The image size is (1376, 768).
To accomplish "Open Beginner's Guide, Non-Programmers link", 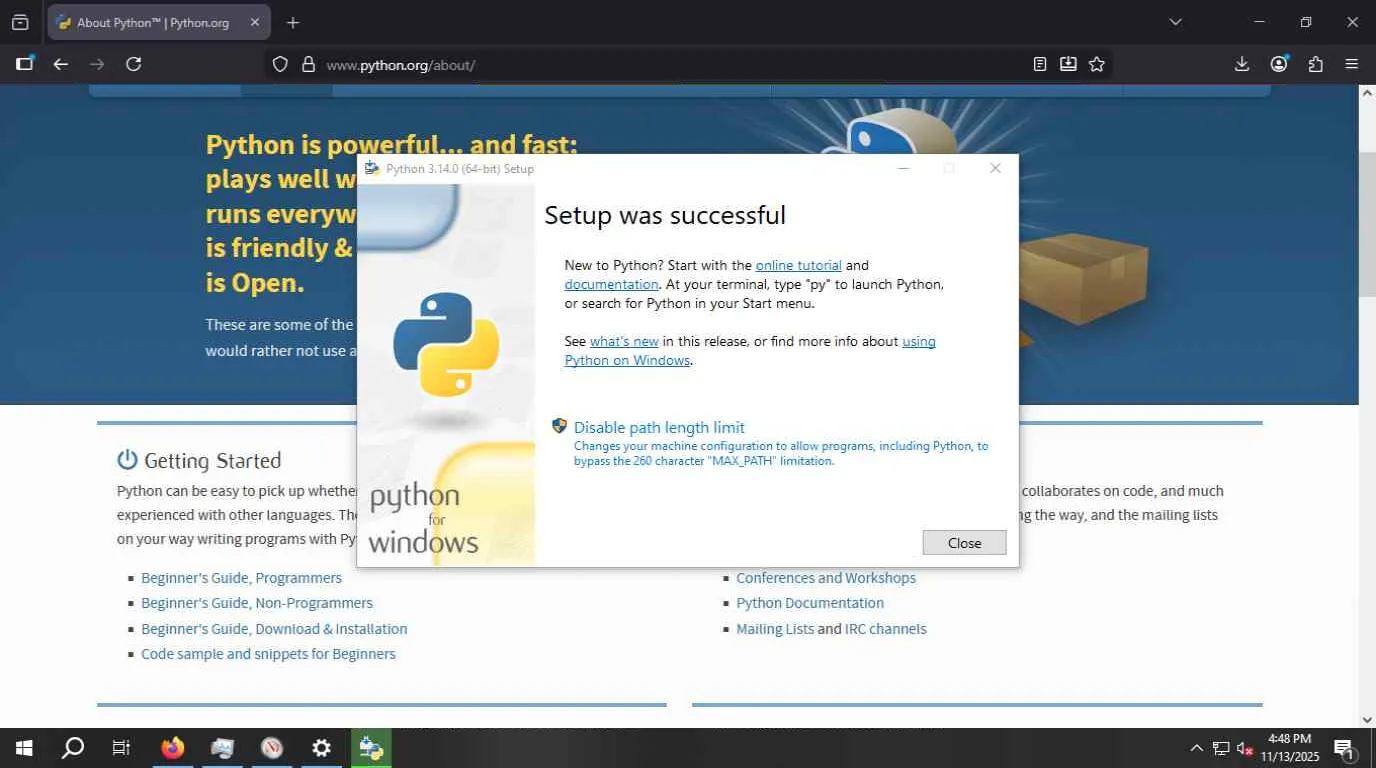I will 257,603.
